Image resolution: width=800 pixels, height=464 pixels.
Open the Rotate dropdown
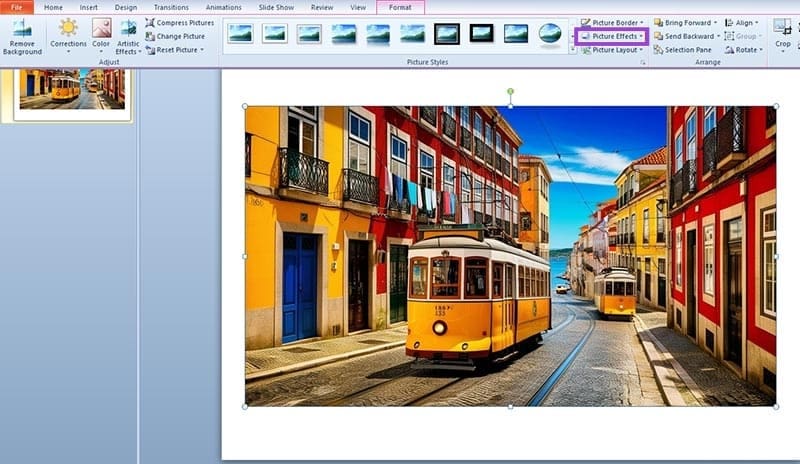[x=746, y=50]
